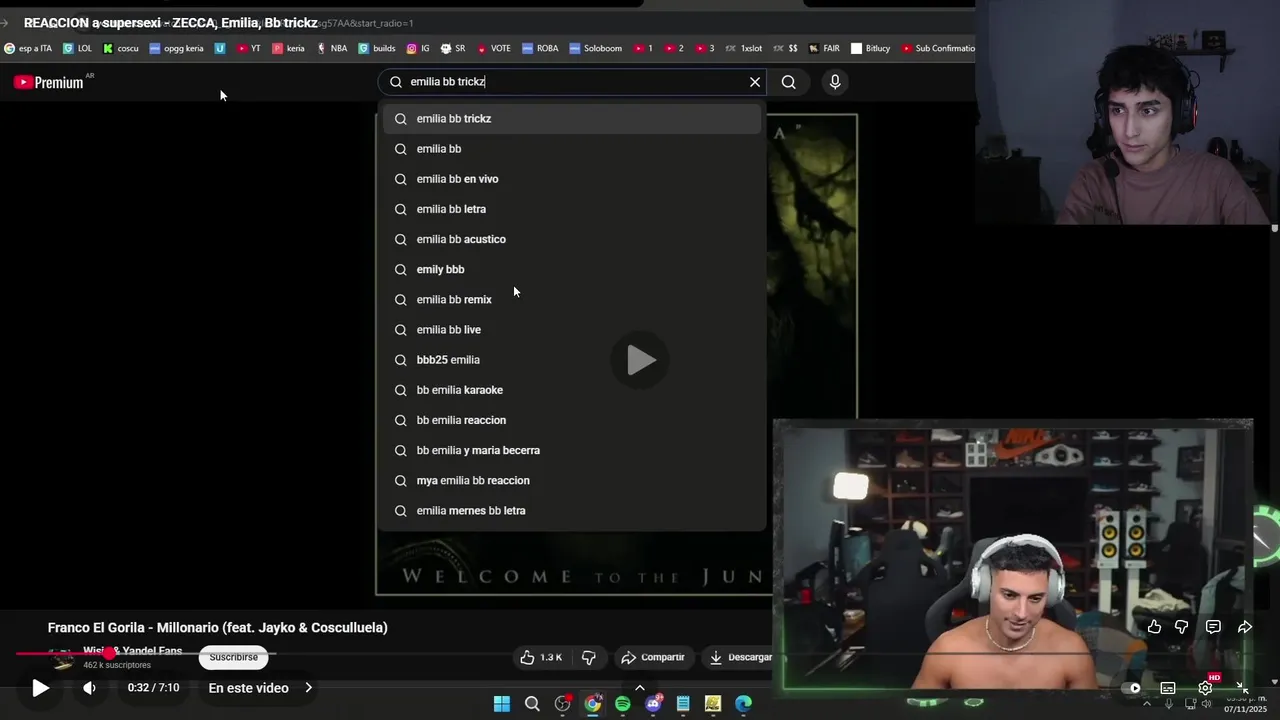Choose suggestion 'emilia bb acustico'

click(571, 239)
